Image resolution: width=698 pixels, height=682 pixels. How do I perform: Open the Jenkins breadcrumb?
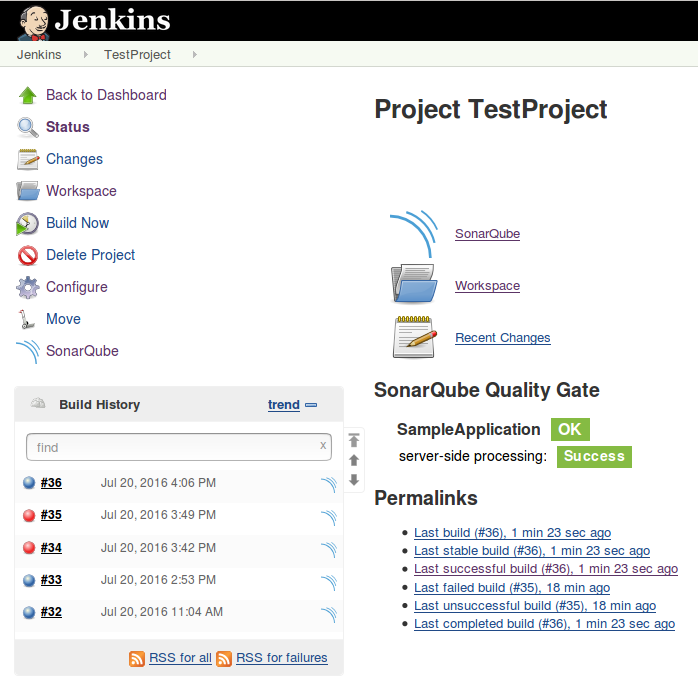[x=39, y=54]
